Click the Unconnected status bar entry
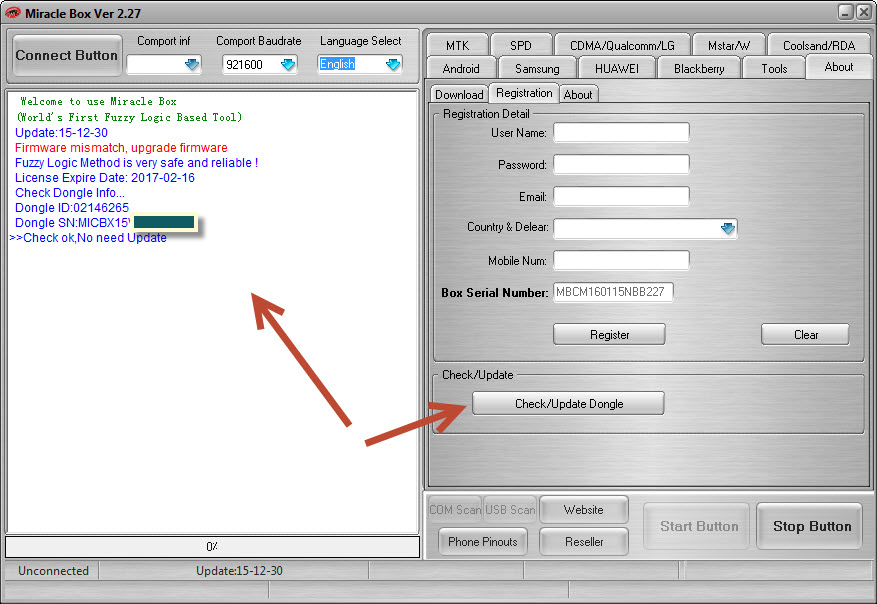This screenshot has height=604, width=877. (53, 570)
